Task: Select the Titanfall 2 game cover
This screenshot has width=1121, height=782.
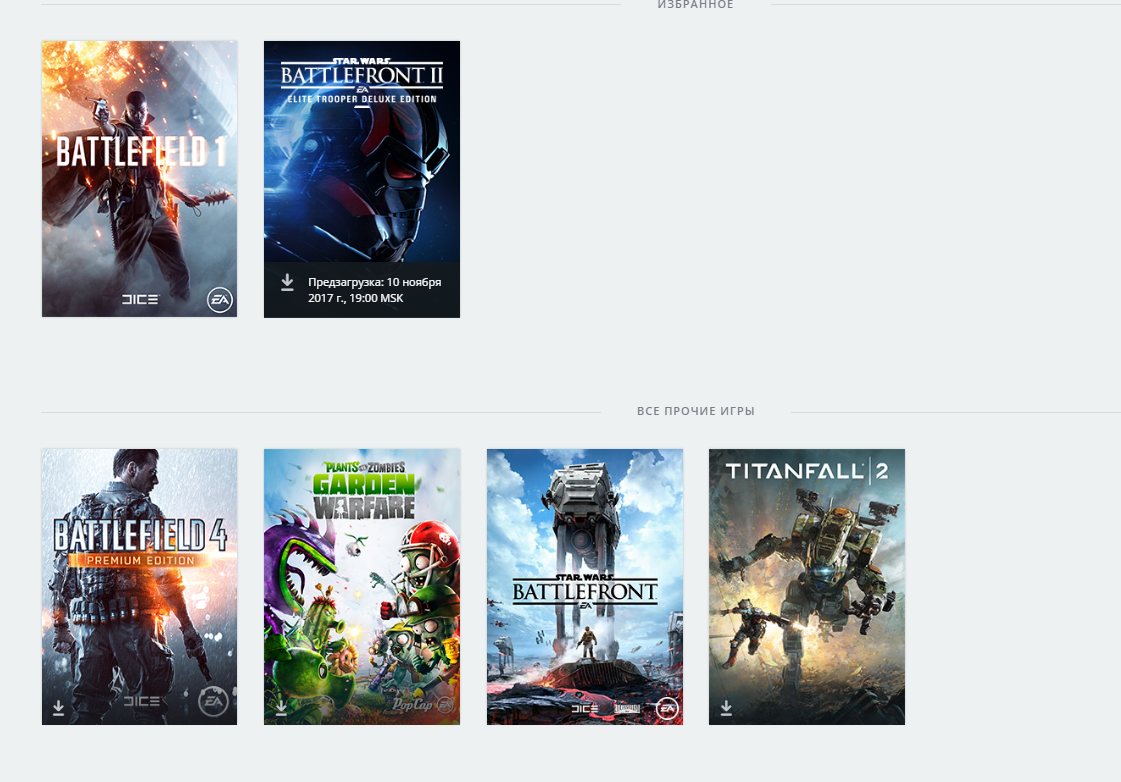Action: tap(807, 587)
